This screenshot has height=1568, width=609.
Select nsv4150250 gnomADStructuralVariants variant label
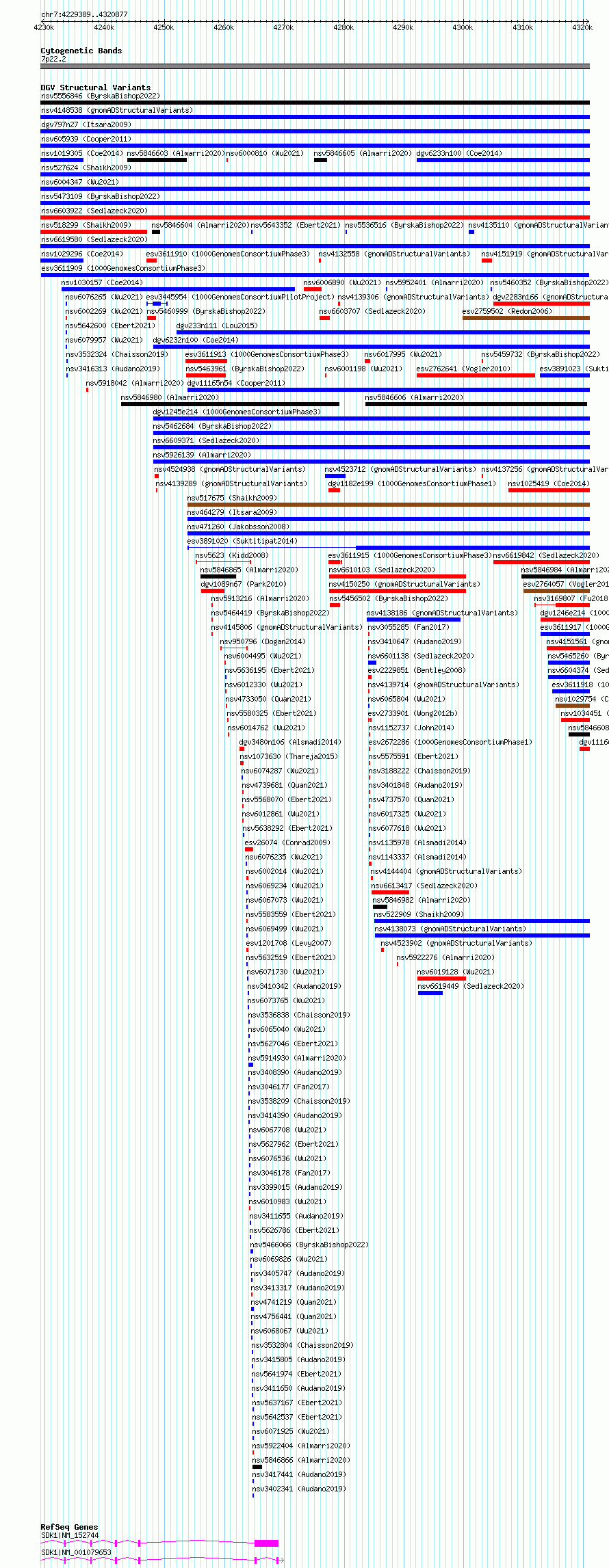(x=404, y=585)
